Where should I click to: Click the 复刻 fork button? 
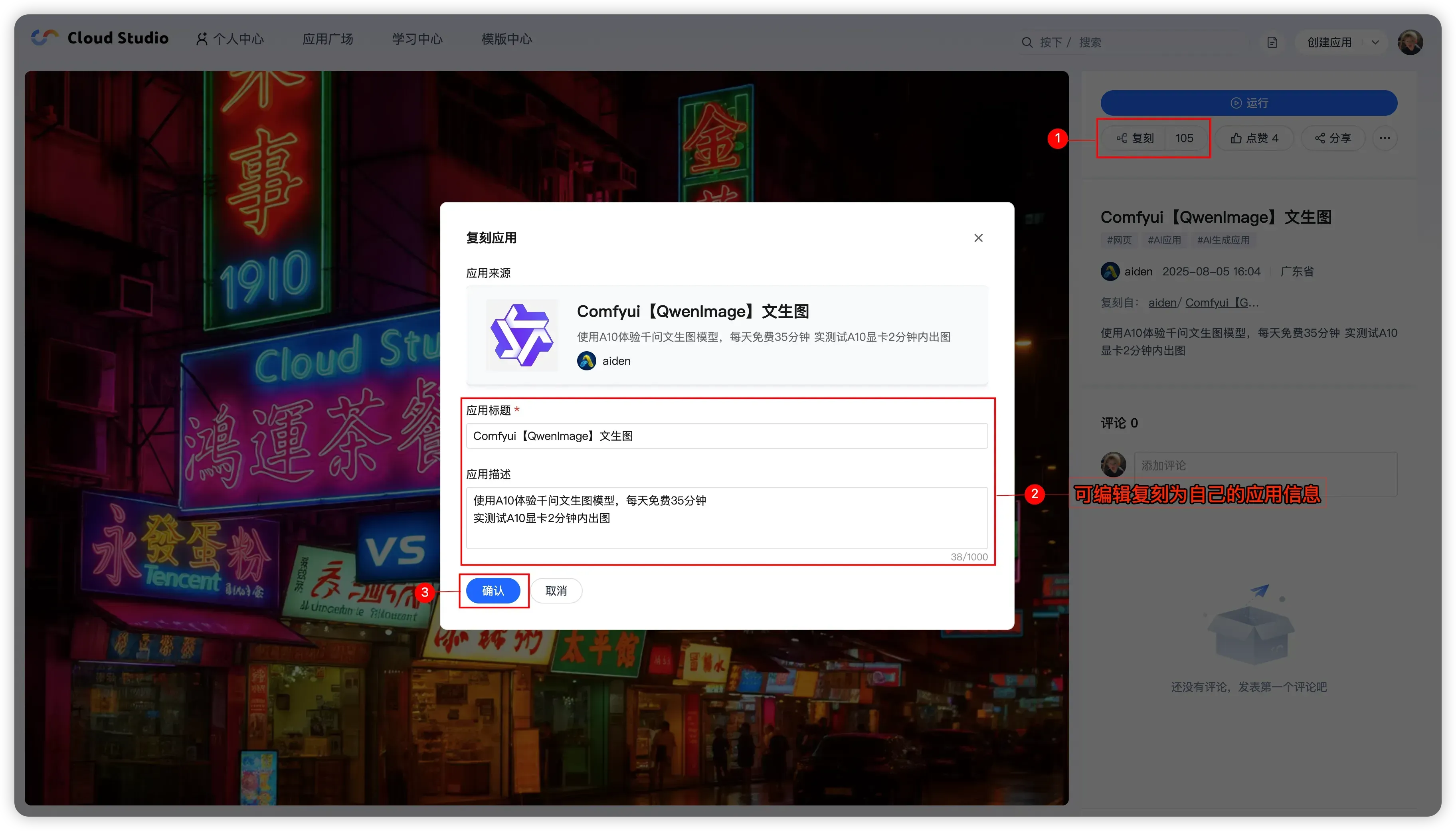pyautogui.click(x=1136, y=138)
